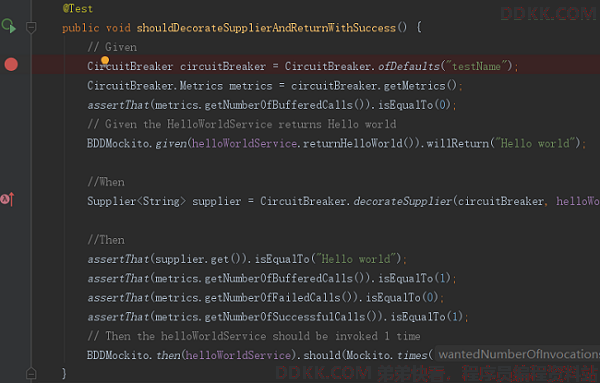Click the decorateSupplier static method call
The height and width of the screenshot is (383, 600).
coord(403,201)
